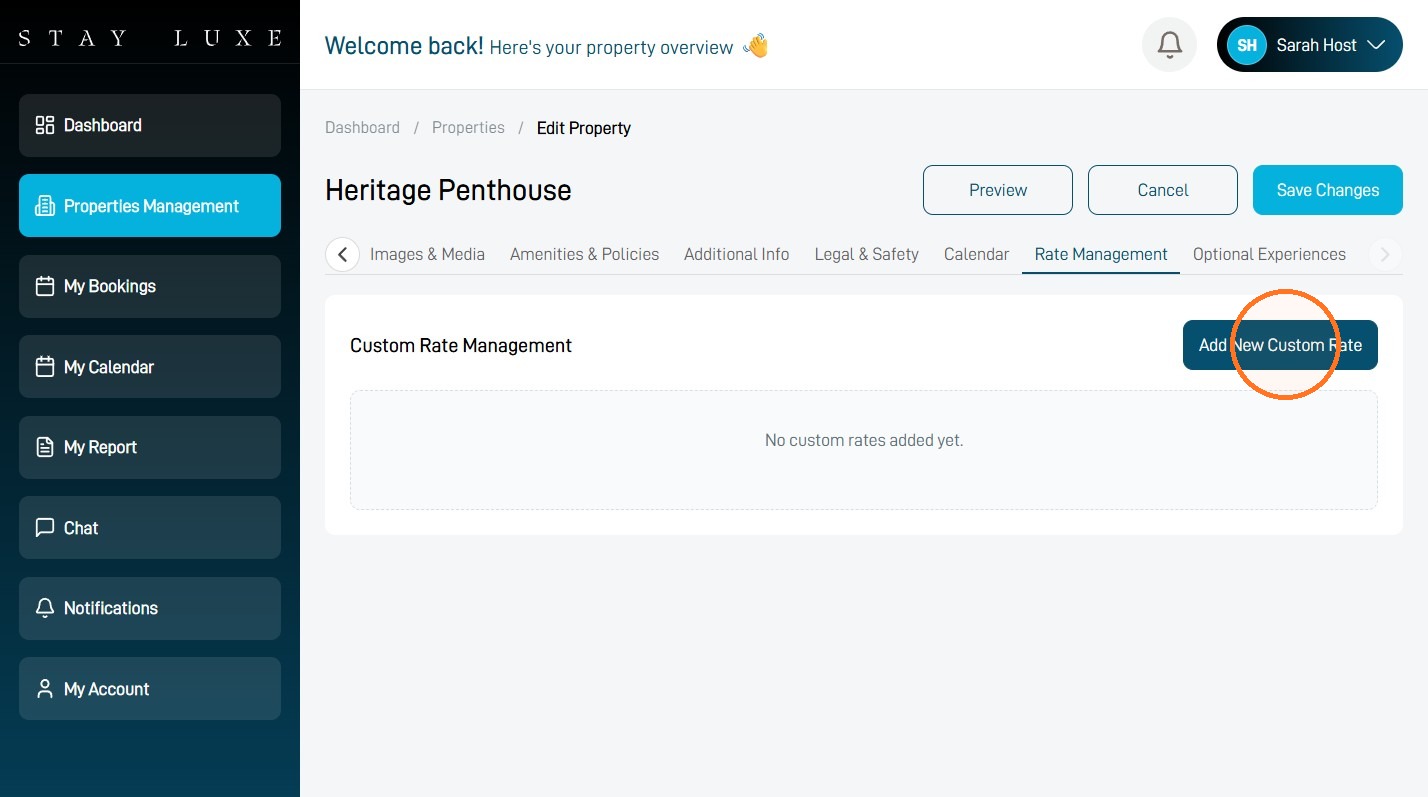Click the Custom Rate Management heading

[461, 345]
